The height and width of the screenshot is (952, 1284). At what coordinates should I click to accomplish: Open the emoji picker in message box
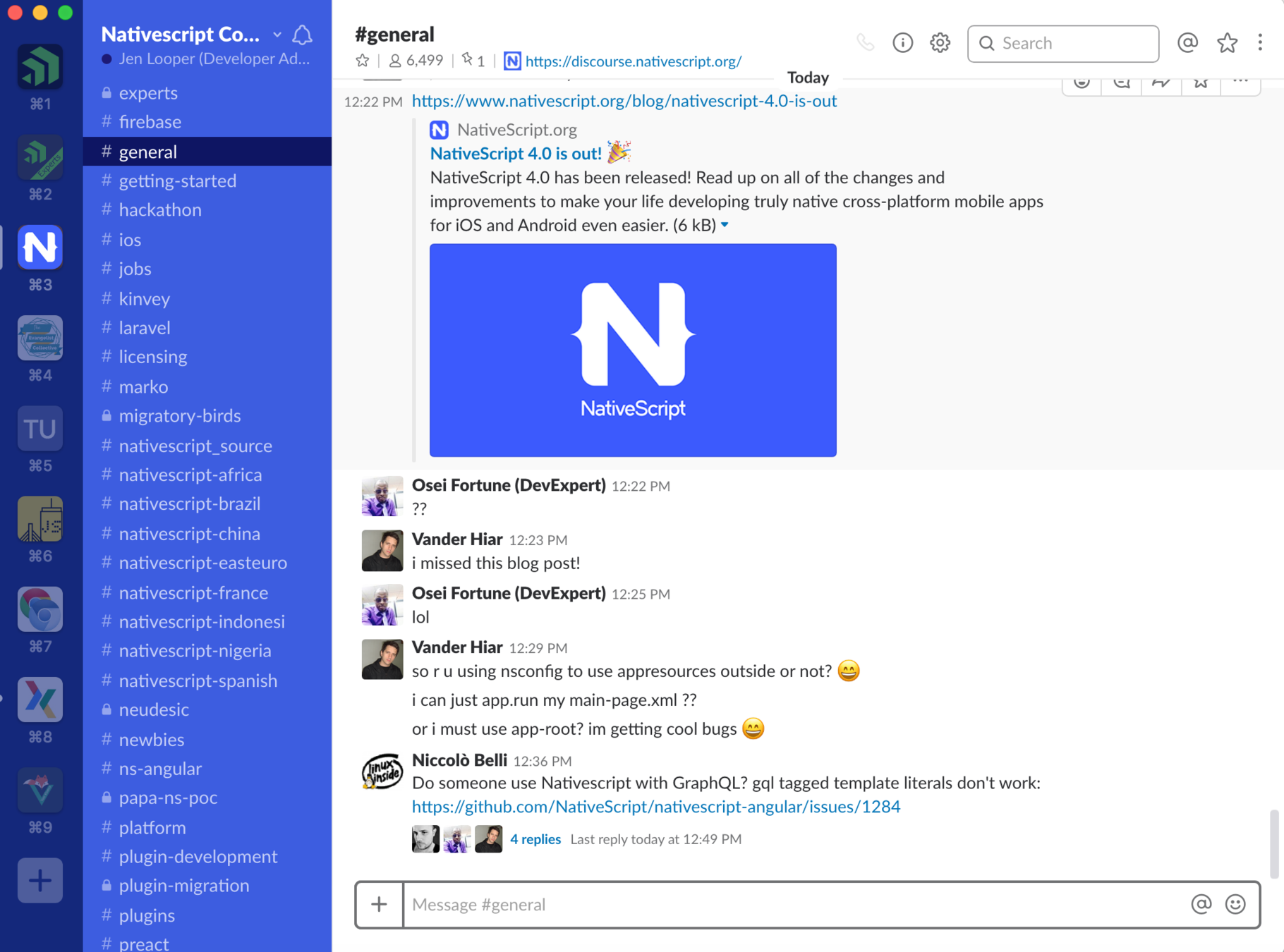(1235, 904)
